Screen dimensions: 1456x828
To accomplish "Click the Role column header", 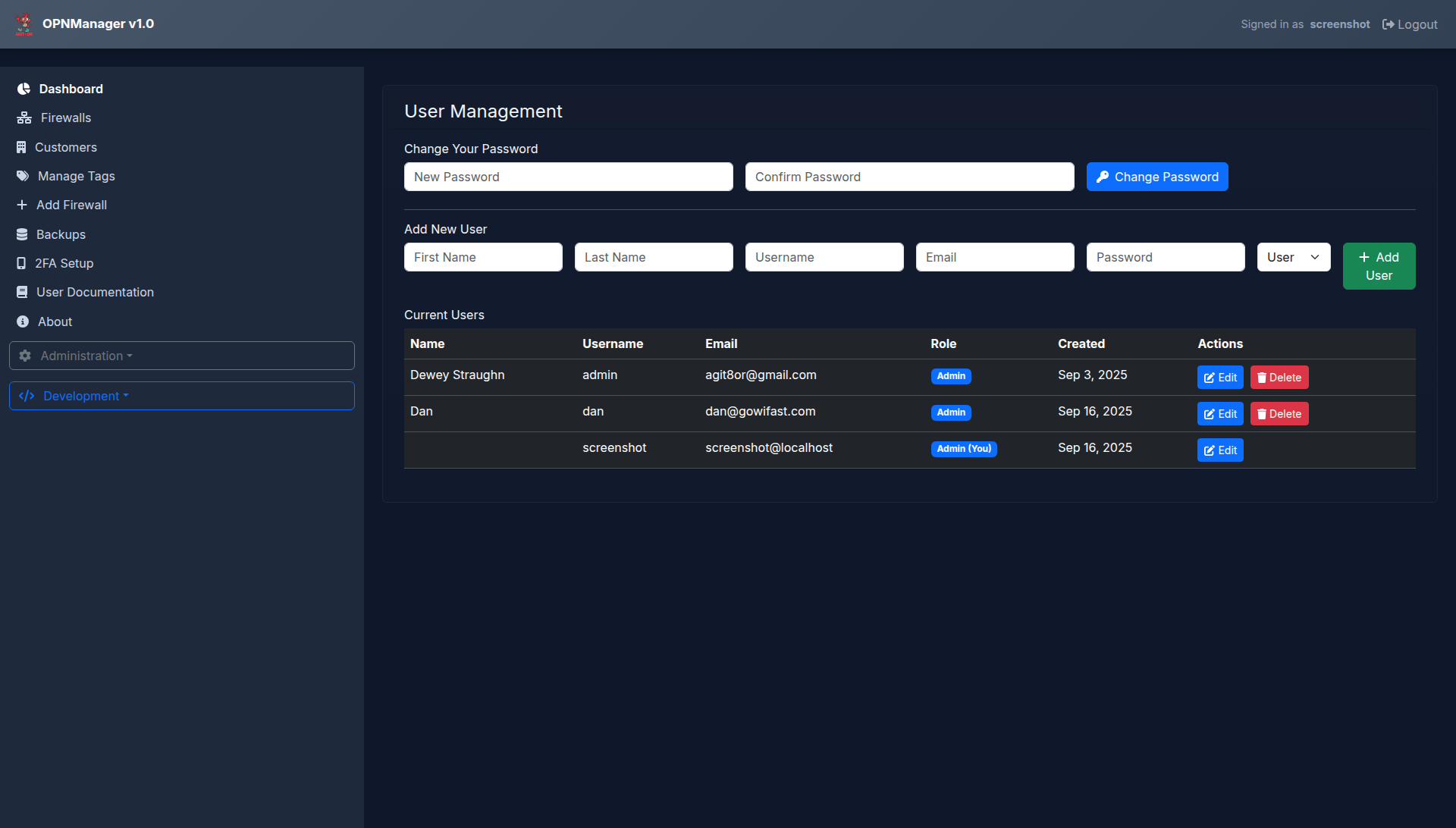I will tap(943, 343).
